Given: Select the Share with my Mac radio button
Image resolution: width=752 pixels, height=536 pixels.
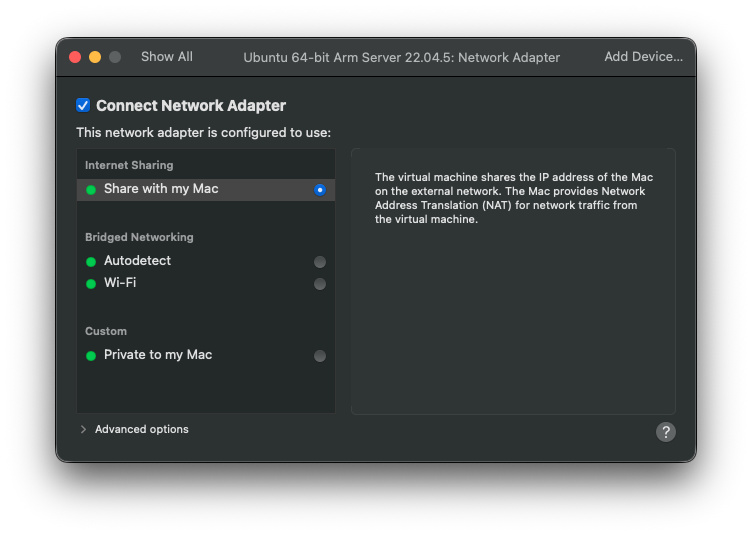Looking at the screenshot, I should [x=320, y=190].
